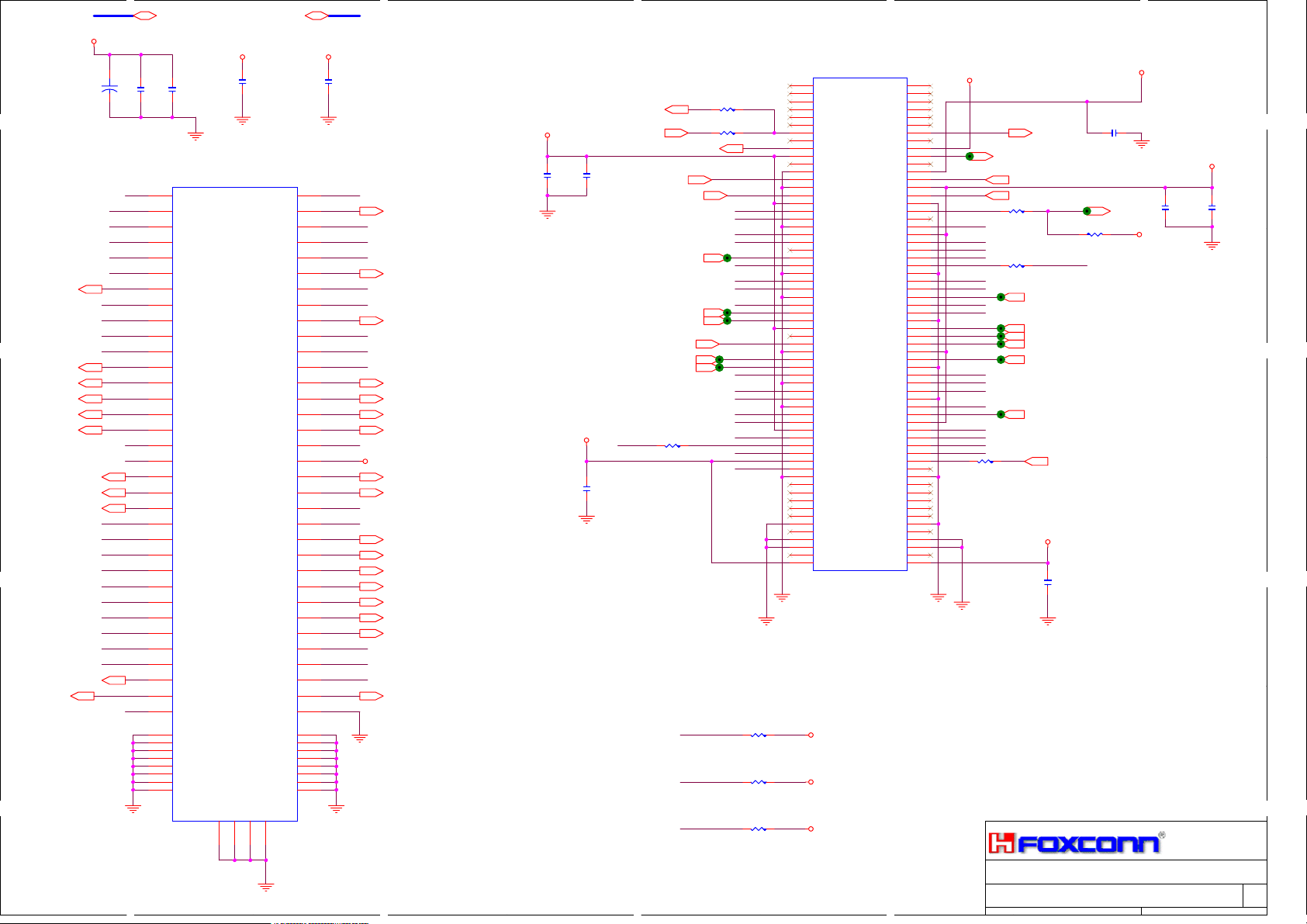Image resolution: width=1307 pixels, height=924 pixels.
Task: Select the ground symbol beneath the left chip
Action: [x=265, y=886]
